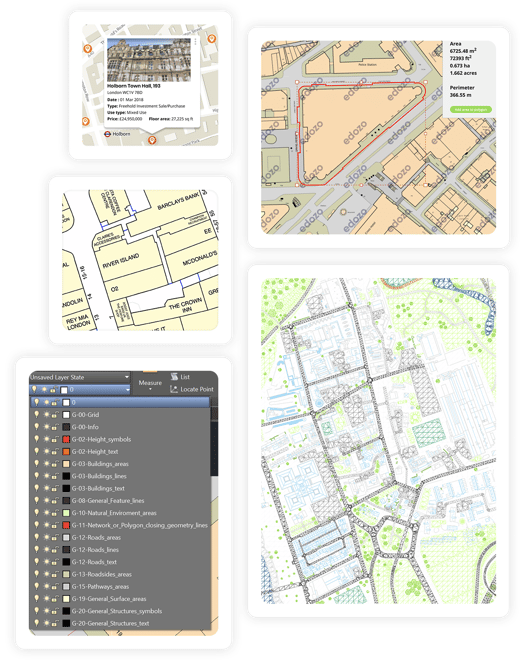Click the freeze sun icon for G-15-Pathways_areas
Screen dimensions: 525x669
point(46,586)
